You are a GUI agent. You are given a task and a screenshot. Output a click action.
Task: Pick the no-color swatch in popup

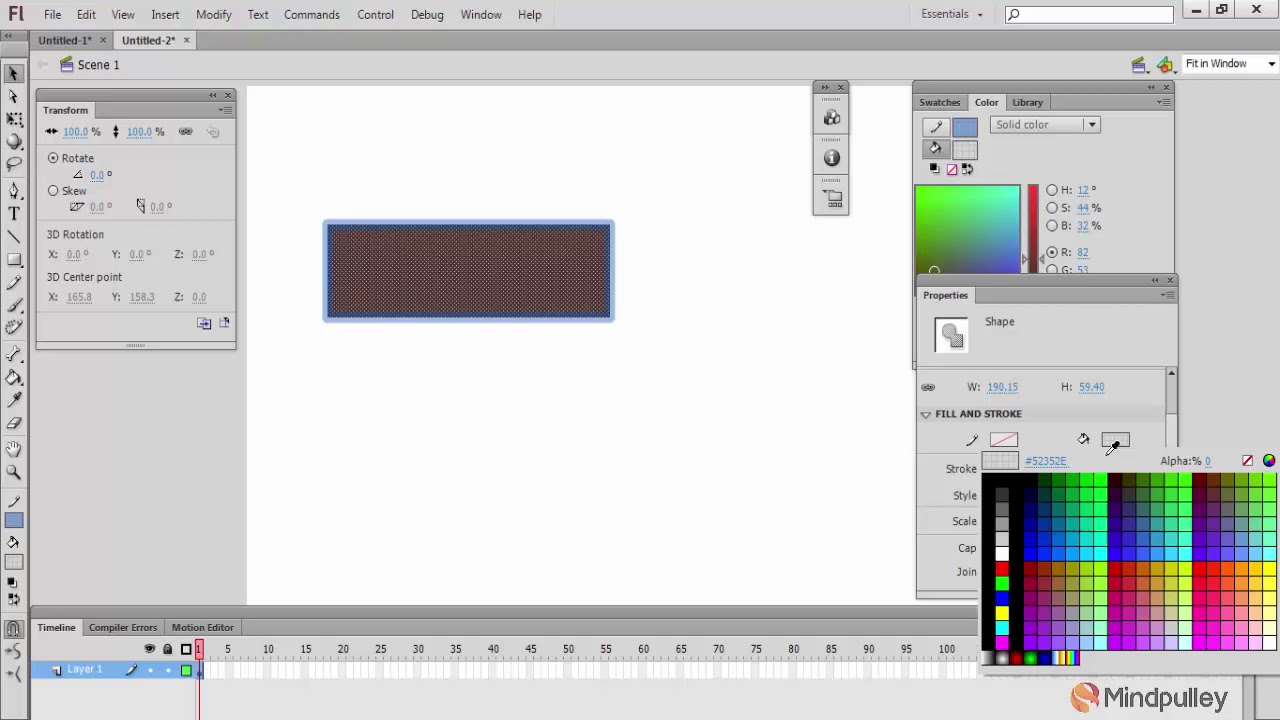tap(1247, 461)
